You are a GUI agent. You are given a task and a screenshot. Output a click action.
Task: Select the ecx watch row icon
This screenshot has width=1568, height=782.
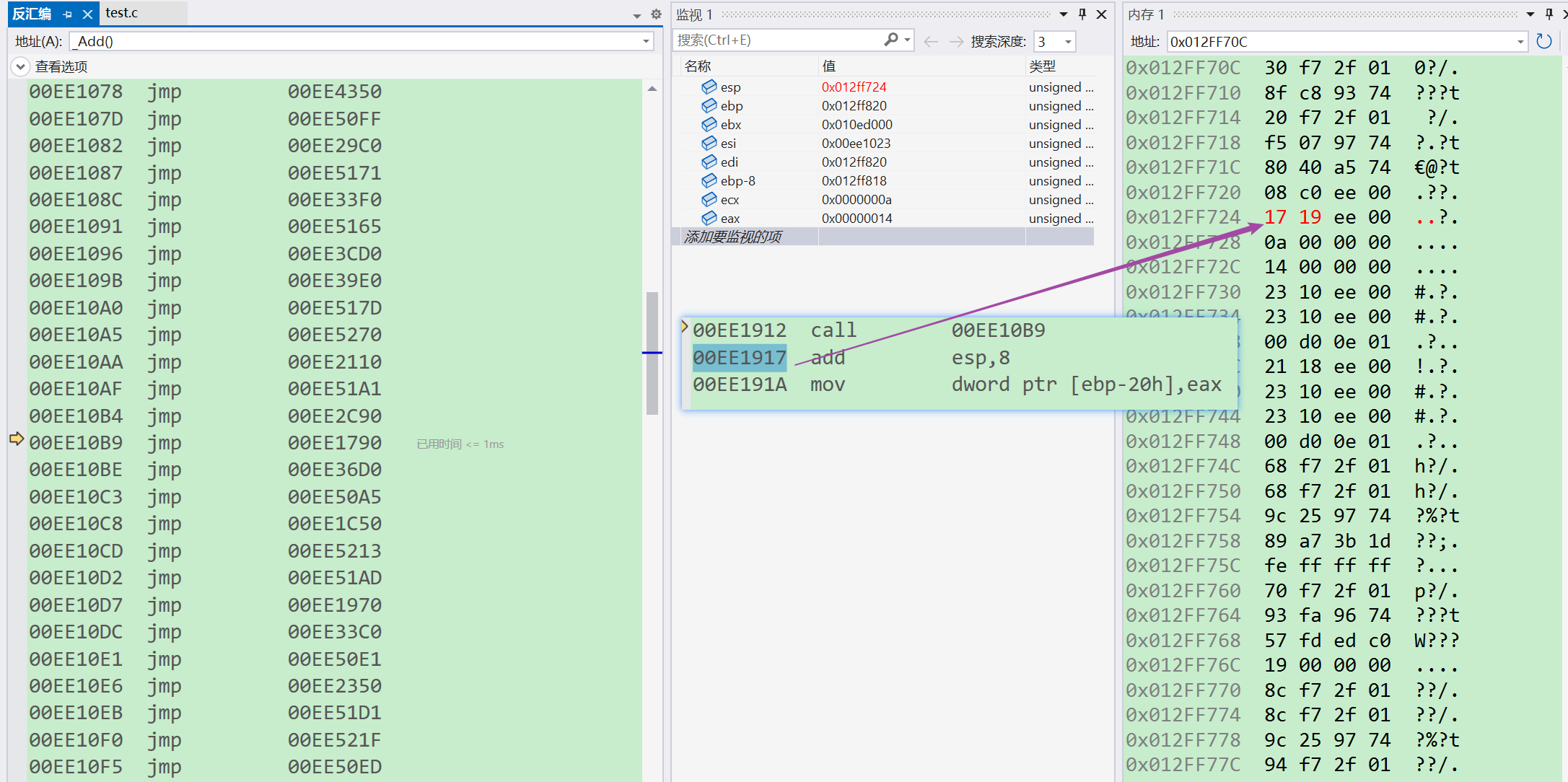(x=709, y=199)
